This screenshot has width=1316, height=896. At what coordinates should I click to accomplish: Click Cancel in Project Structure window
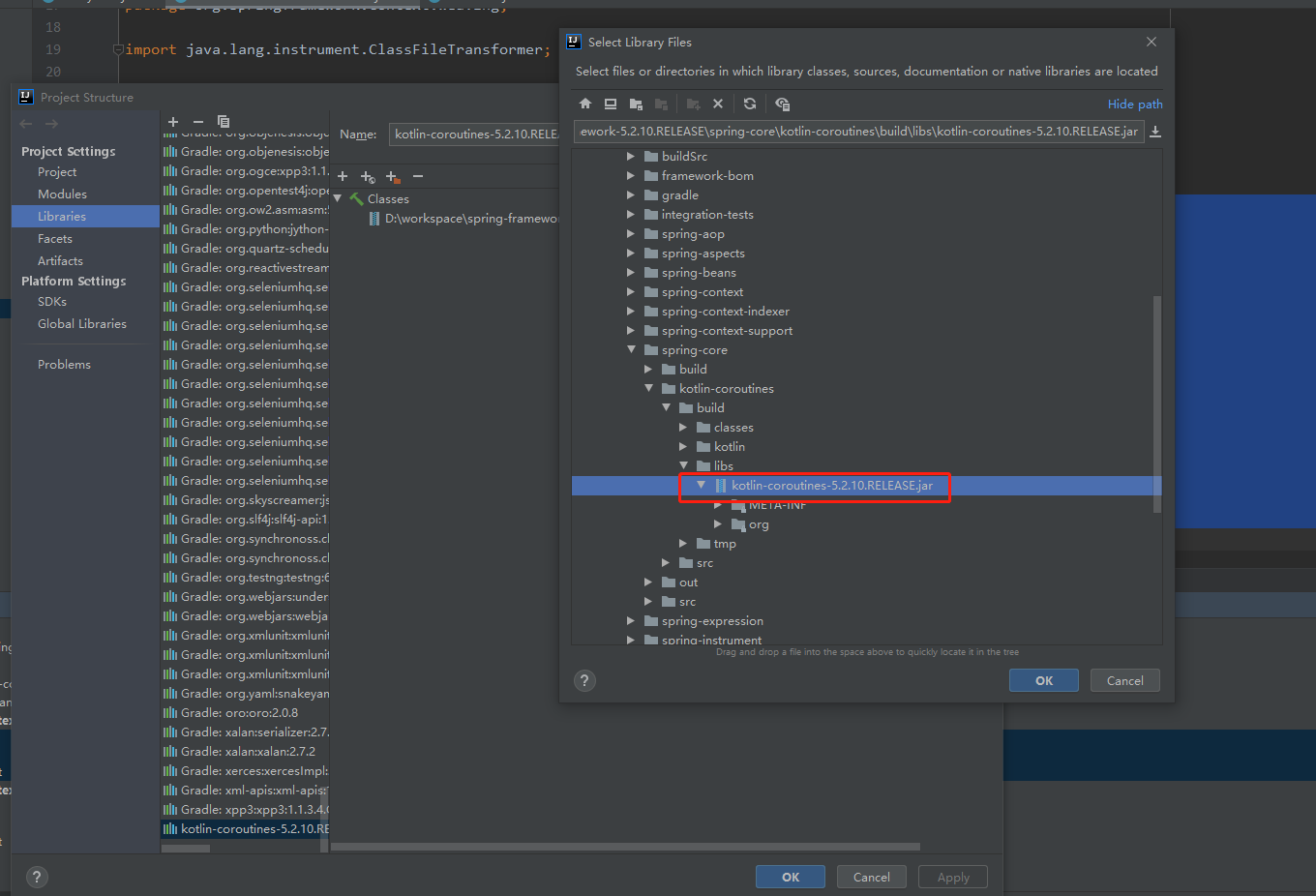click(872, 877)
